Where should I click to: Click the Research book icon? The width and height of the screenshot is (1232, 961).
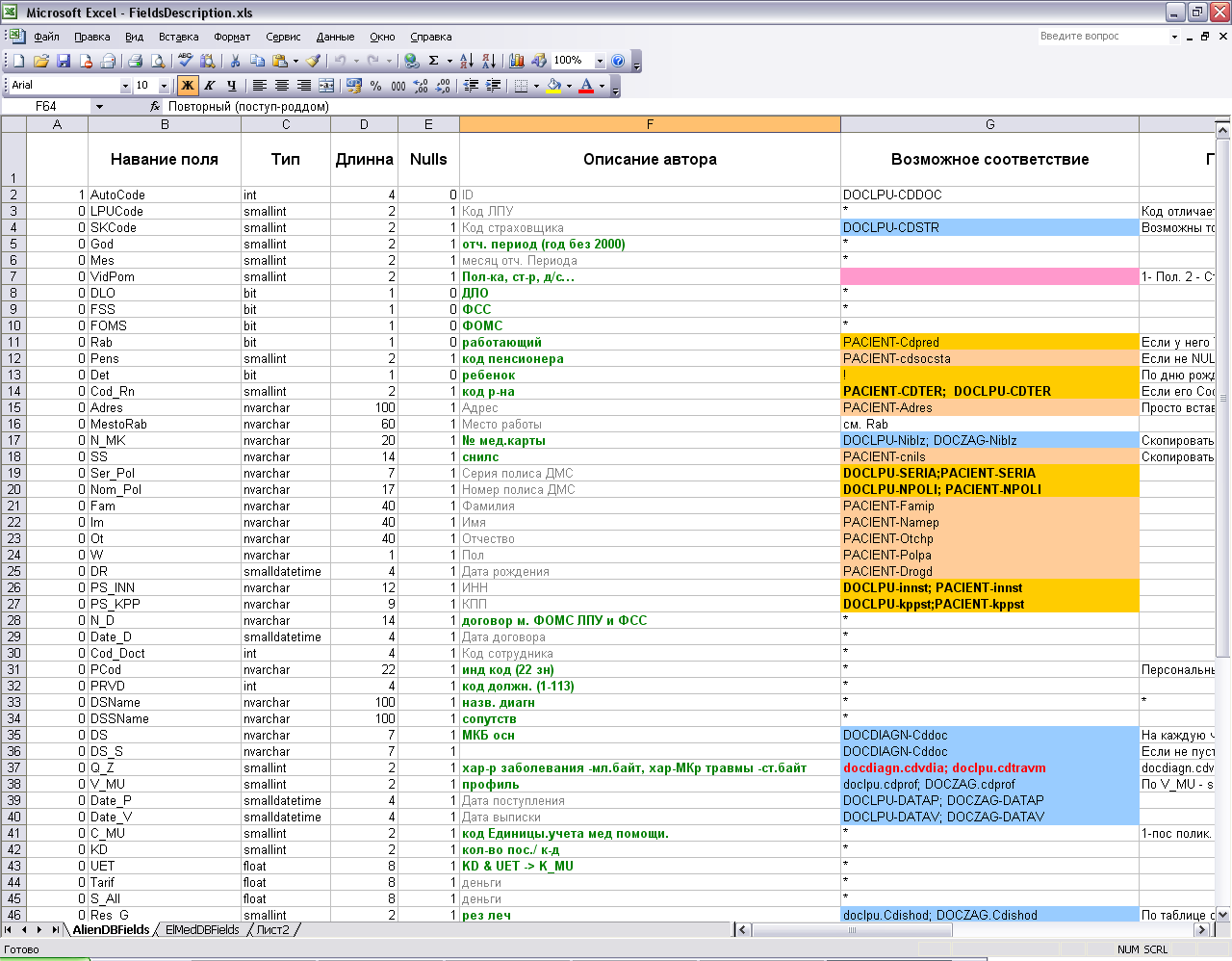tap(207, 61)
